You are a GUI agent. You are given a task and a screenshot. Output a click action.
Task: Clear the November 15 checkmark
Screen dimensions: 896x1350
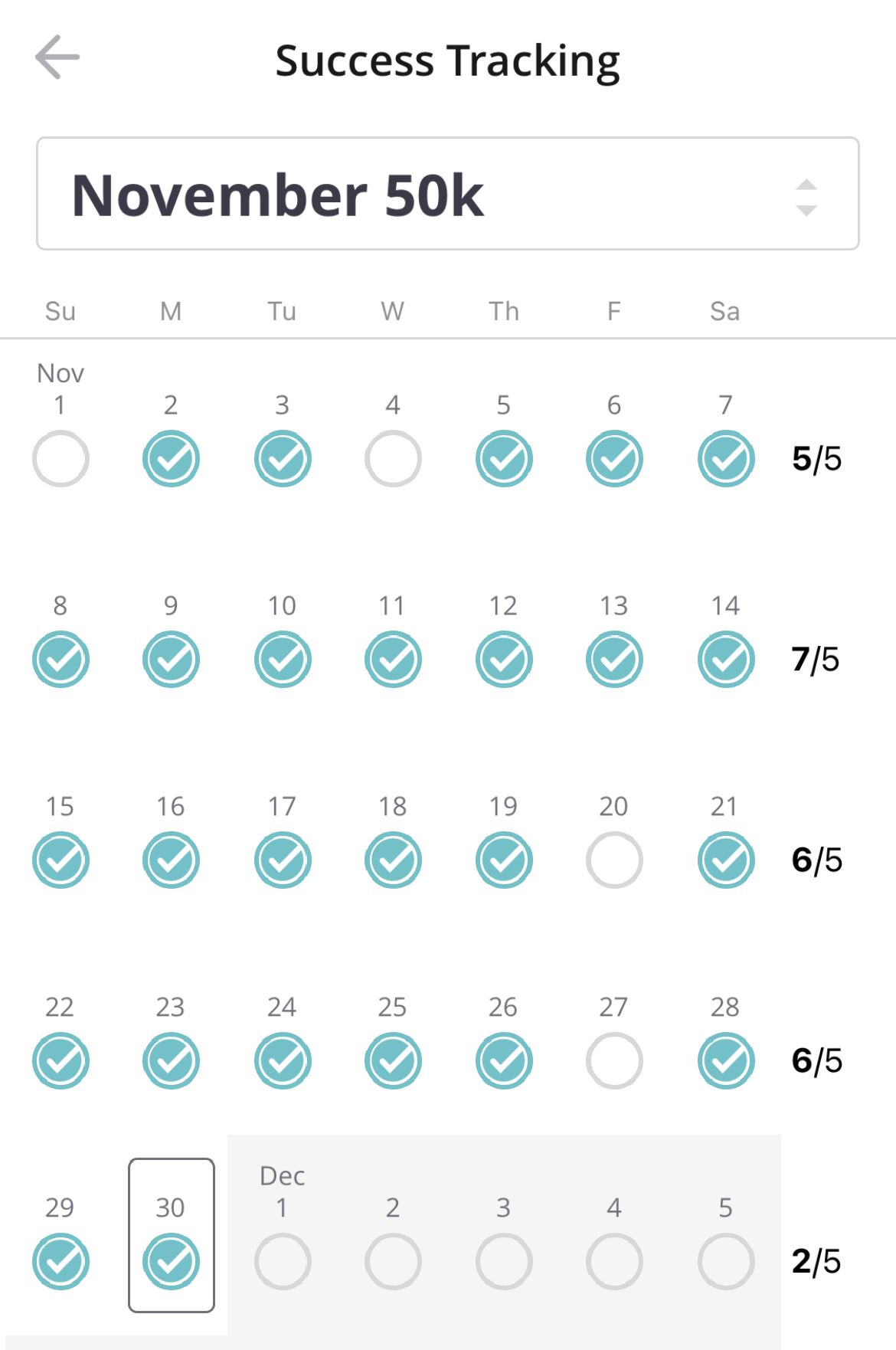coord(60,860)
